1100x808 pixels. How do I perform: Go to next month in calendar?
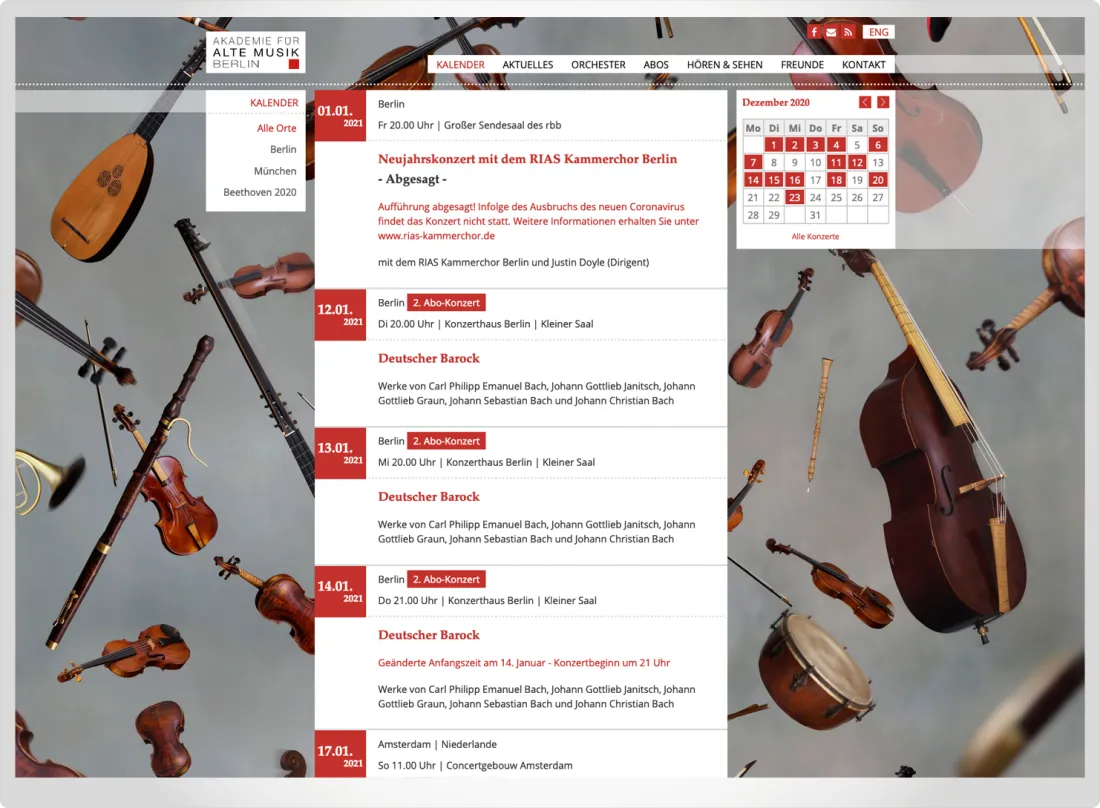point(883,102)
